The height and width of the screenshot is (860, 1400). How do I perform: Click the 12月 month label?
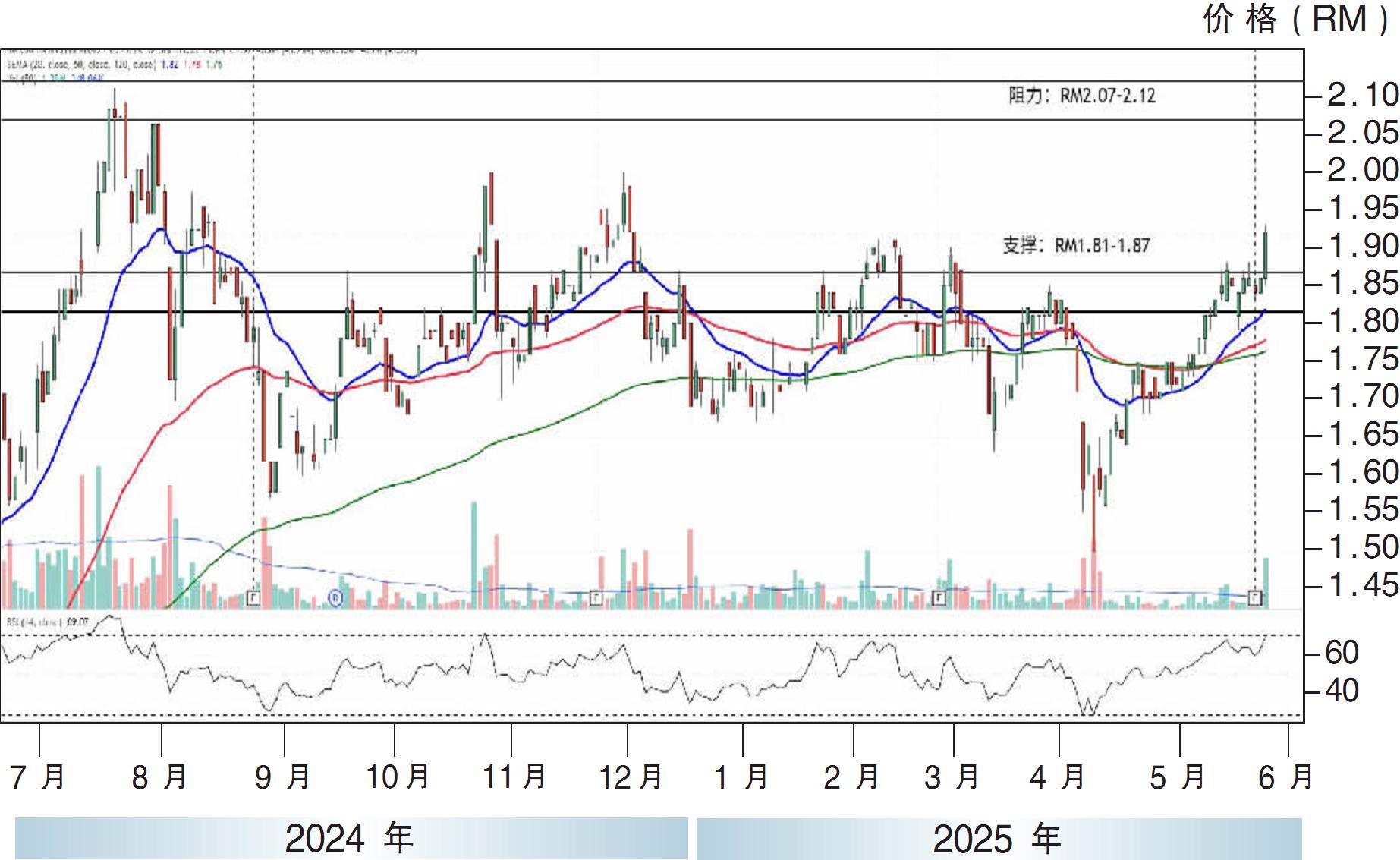point(631,777)
